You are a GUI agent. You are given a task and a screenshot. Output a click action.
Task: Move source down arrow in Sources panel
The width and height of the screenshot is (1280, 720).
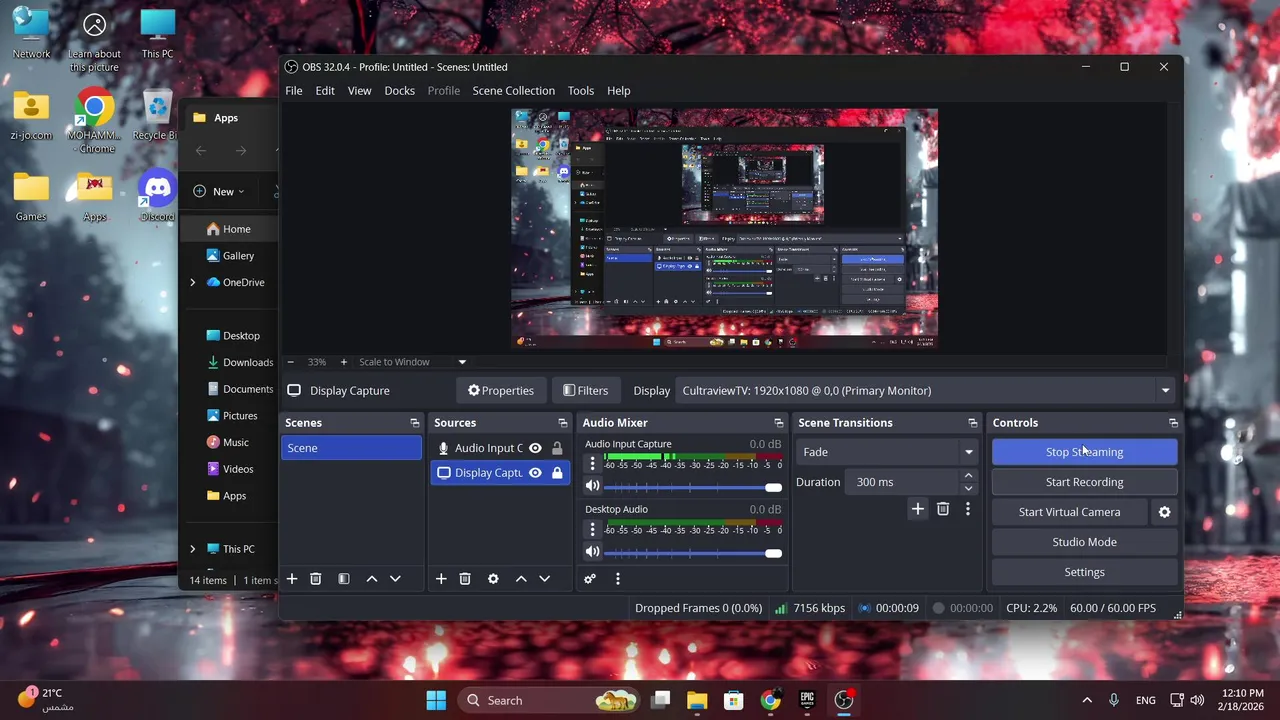pyautogui.click(x=544, y=579)
